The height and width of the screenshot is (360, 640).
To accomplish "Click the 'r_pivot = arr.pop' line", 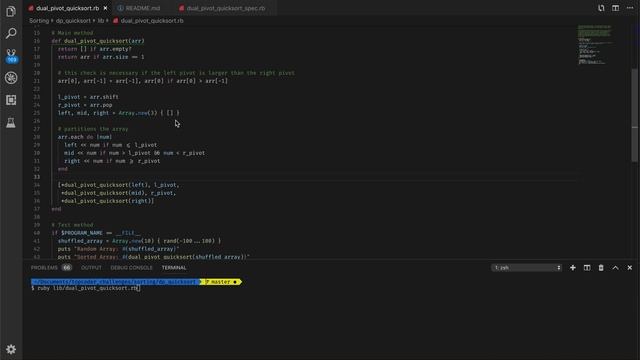I will pyautogui.click(x=85, y=105).
